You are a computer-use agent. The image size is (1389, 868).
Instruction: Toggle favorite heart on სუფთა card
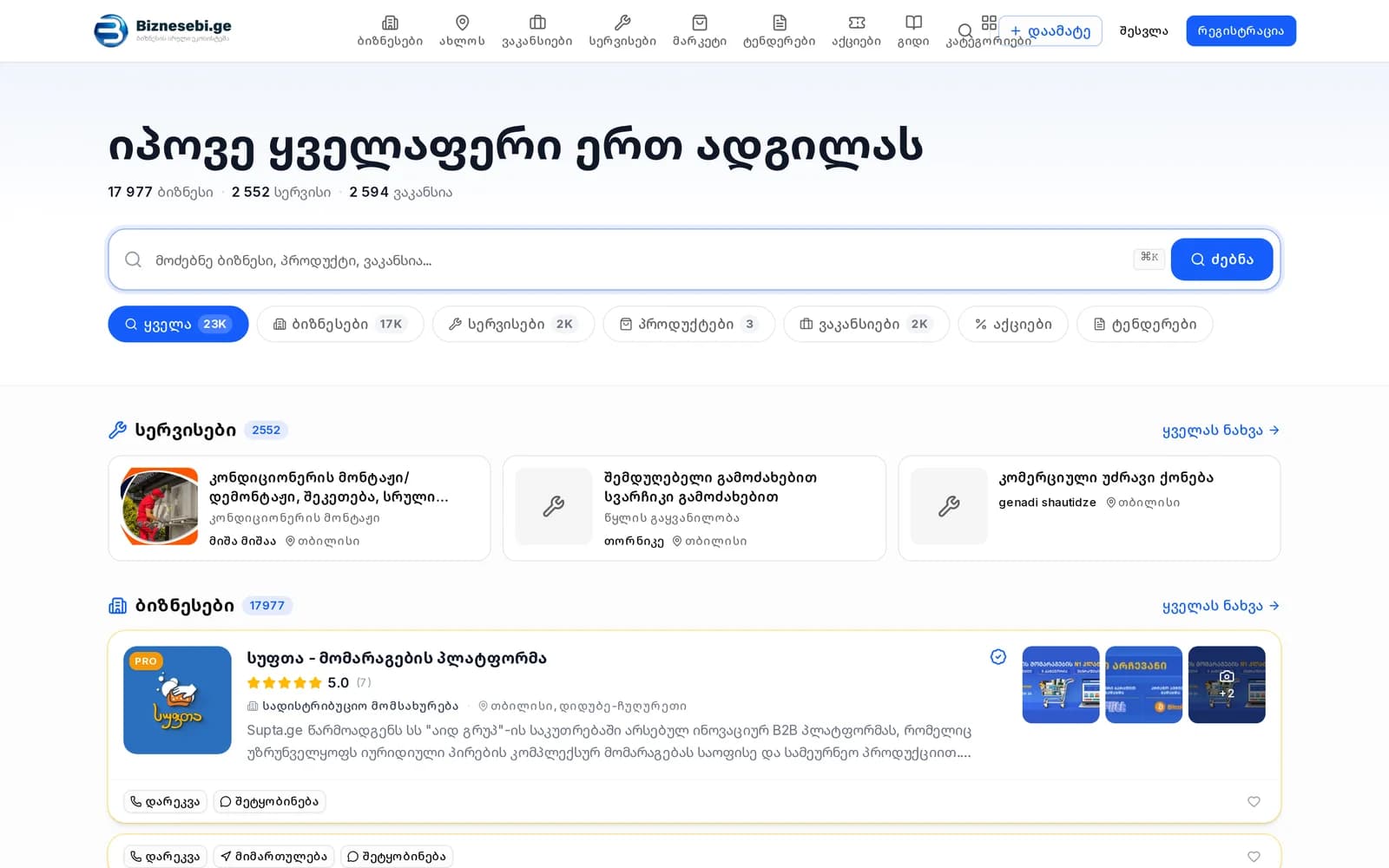point(1254,802)
